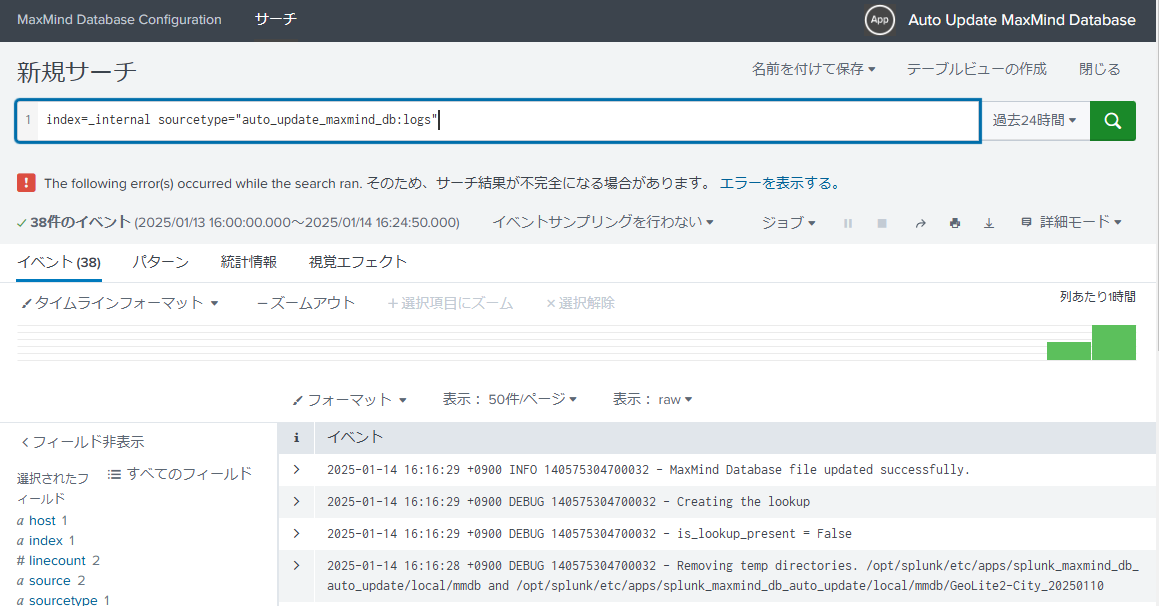Viewport: 1159px width, 606px height.
Task: Share the search job via the arrow icon
Action: click(920, 222)
